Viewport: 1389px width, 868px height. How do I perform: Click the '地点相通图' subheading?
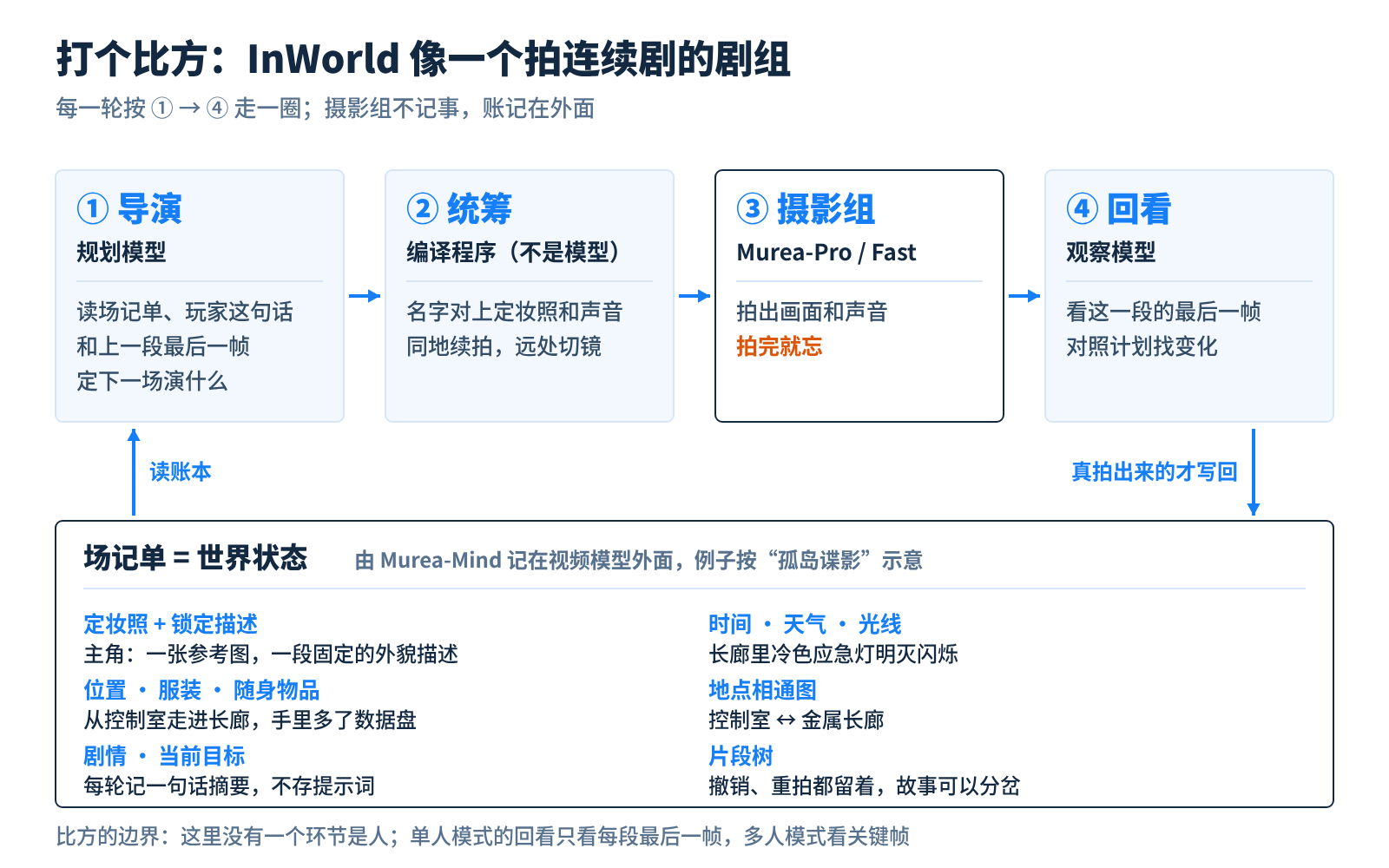tap(762, 690)
